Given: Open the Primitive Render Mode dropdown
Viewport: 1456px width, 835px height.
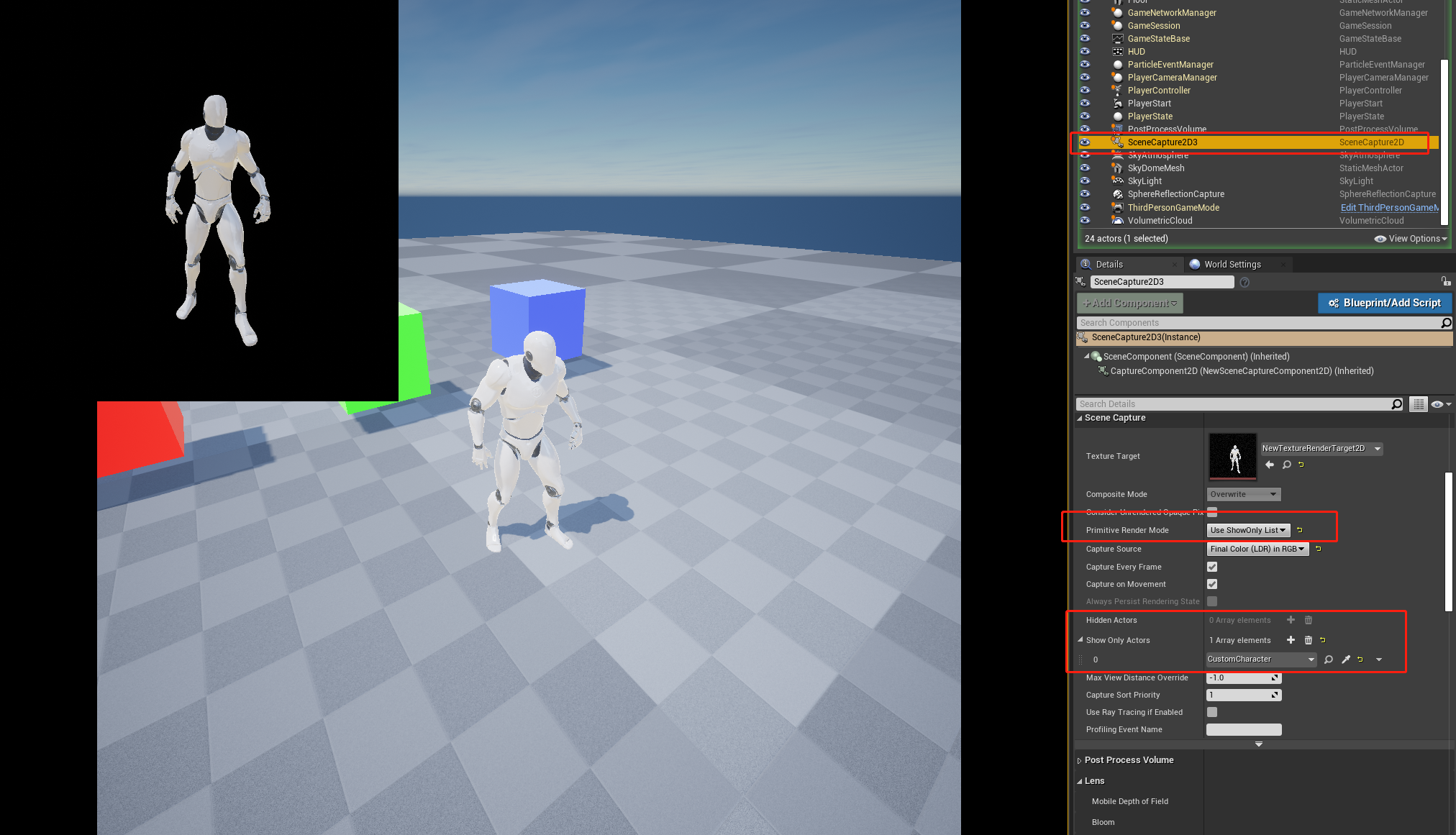Looking at the screenshot, I should [x=1248, y=530].
